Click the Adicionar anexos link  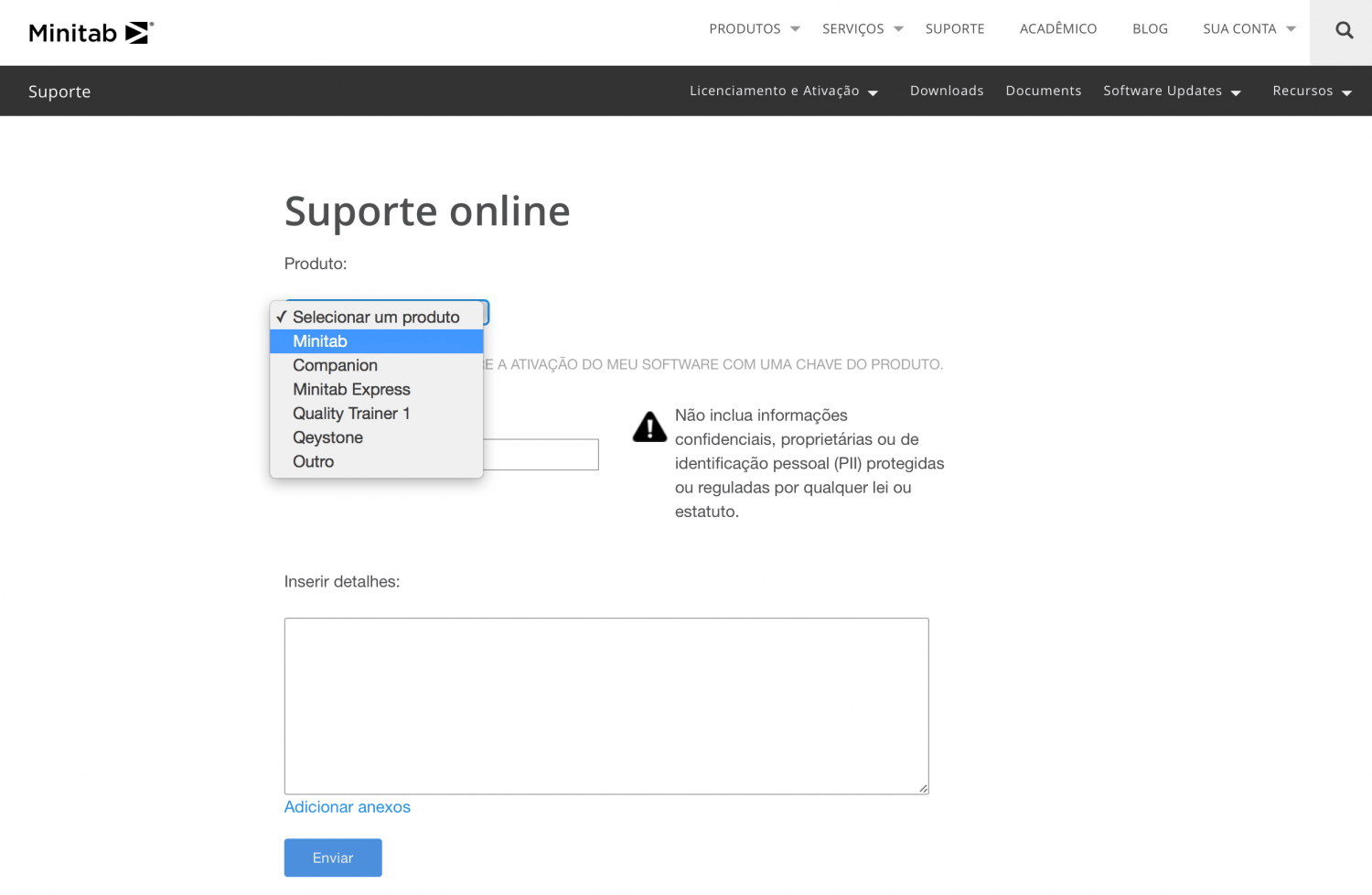coord(347,807)
